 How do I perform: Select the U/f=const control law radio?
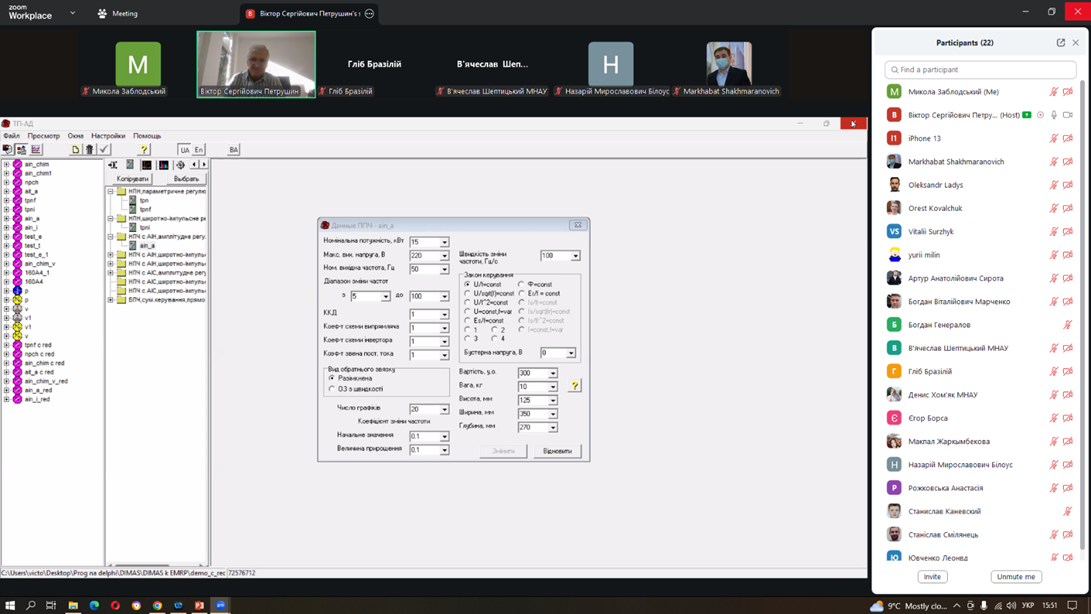468,284
